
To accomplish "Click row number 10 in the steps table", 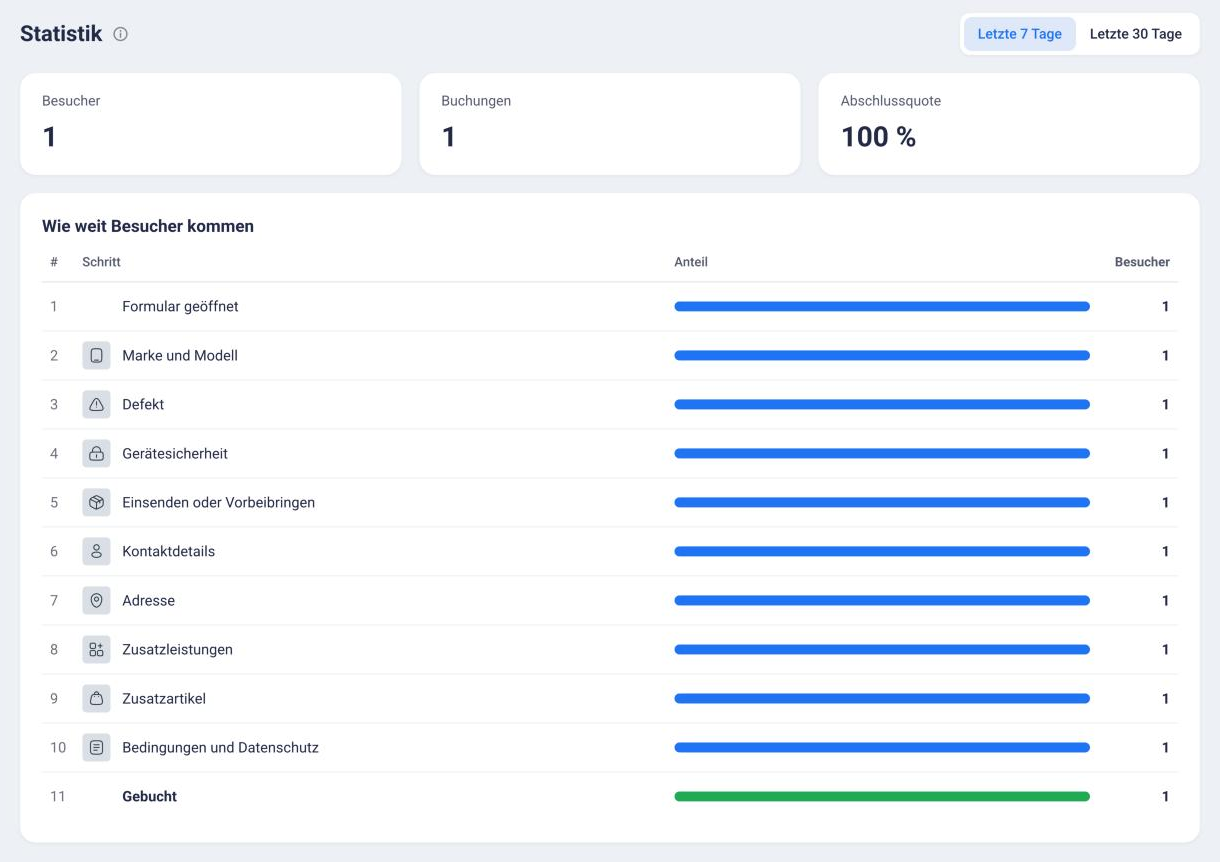I will click(58, 747).
